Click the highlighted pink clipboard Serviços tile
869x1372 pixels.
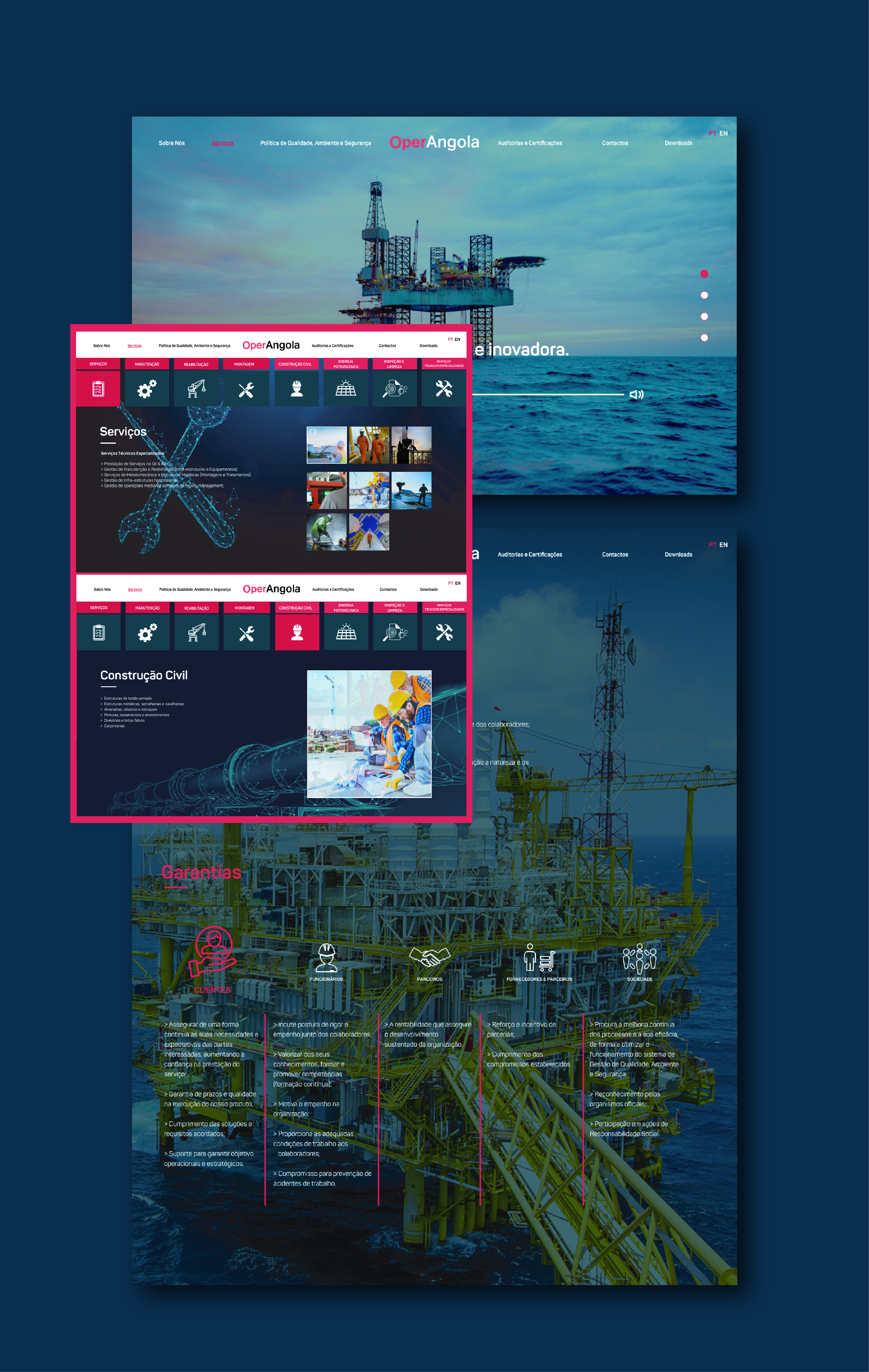click(x=98, y=389)
